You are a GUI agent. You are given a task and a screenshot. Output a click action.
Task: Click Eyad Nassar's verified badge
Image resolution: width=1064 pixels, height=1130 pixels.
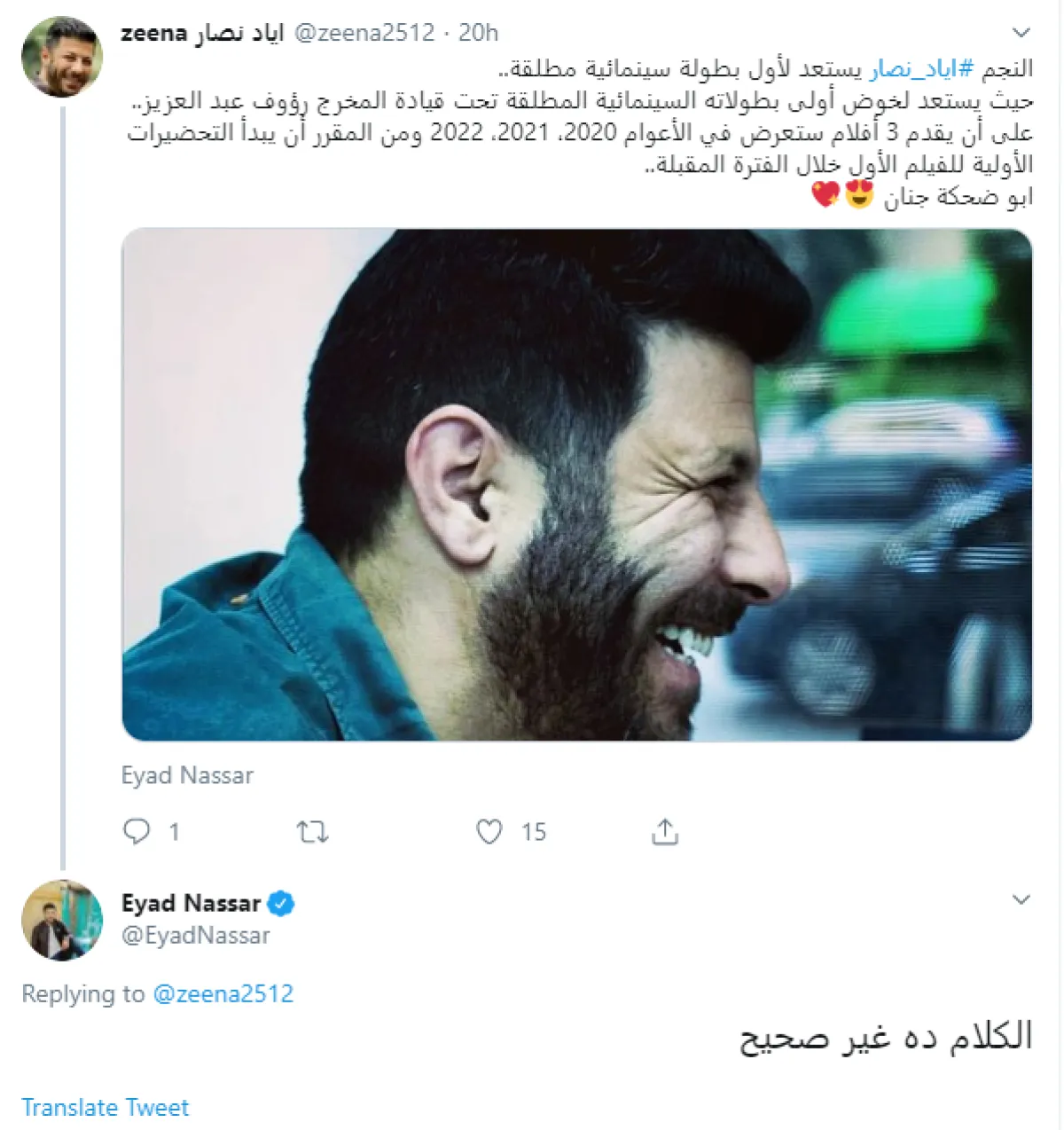(x=281, y=904)
